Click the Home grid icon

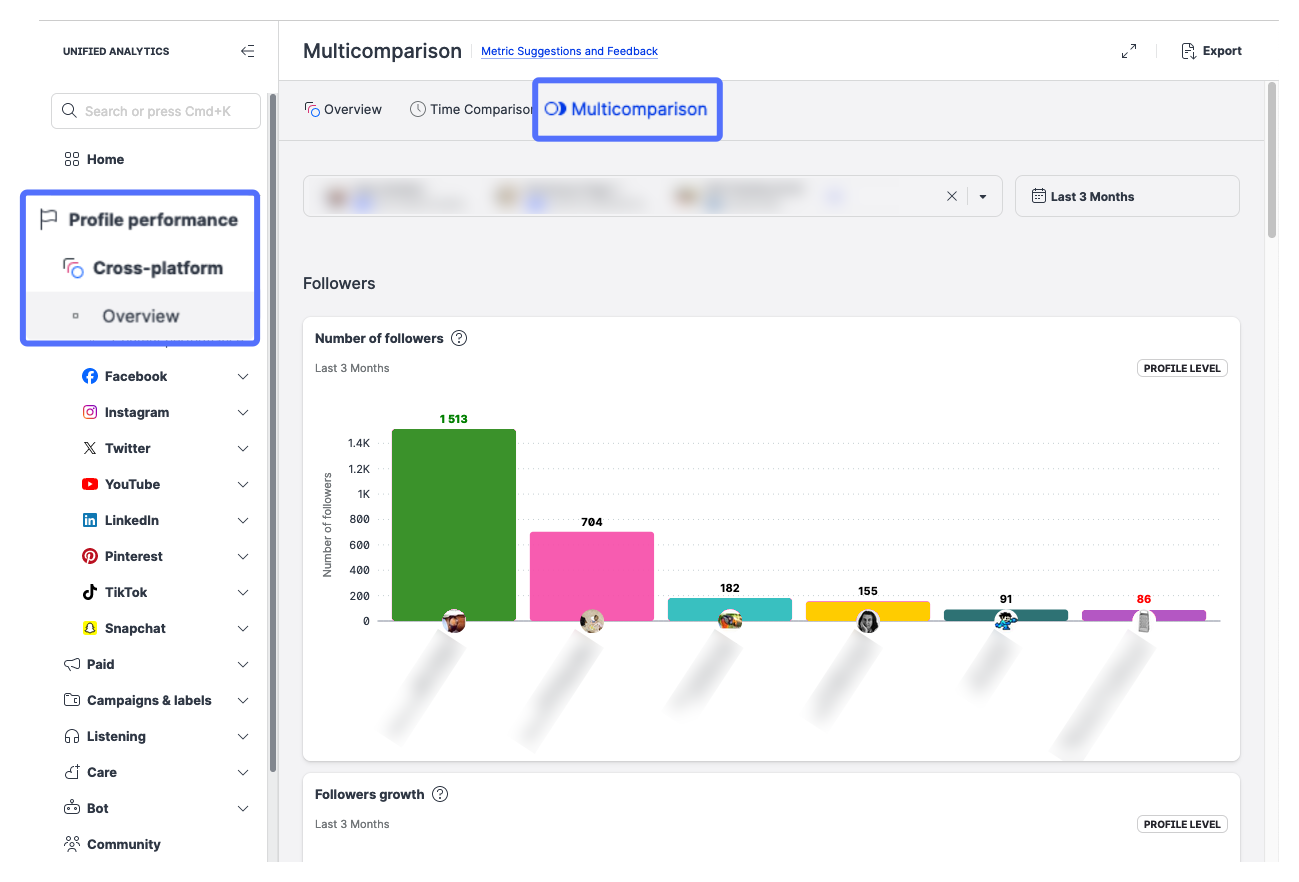[71, 159]
